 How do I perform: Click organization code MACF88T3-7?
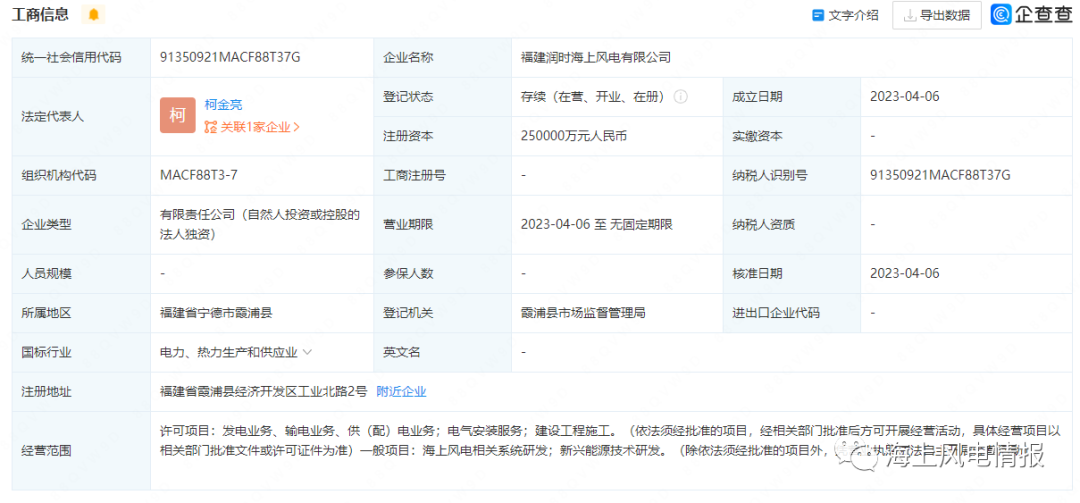click(x=199, y=175)
